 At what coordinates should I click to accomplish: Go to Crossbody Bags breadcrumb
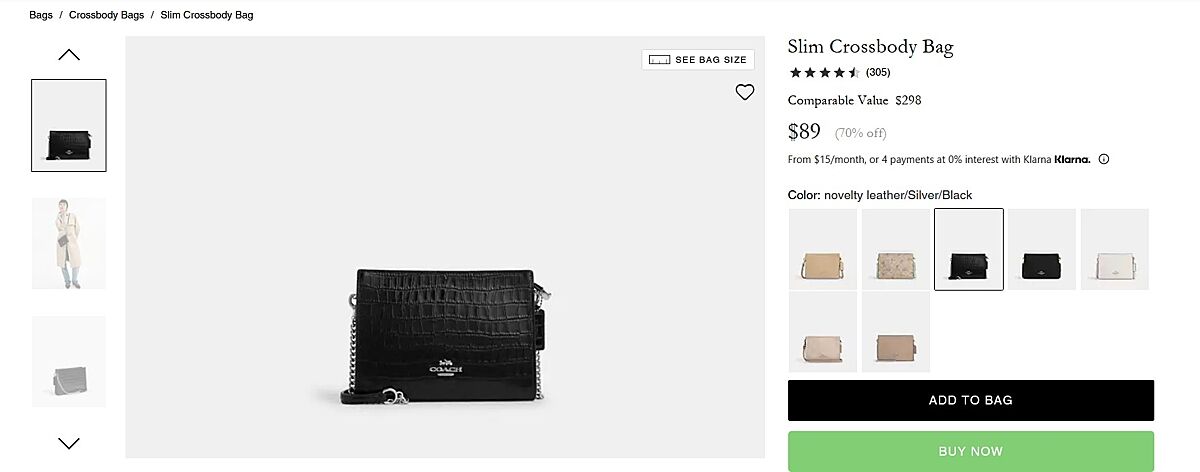[105, 15]
